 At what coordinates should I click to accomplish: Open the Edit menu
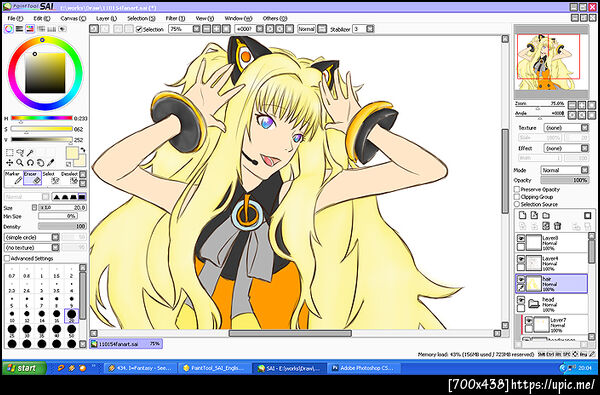coord(42,18)
